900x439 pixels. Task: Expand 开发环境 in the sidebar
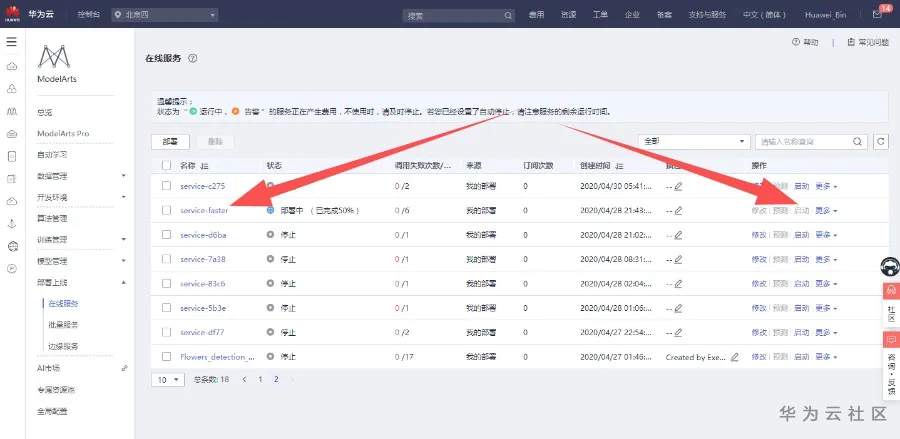(123, 197)
